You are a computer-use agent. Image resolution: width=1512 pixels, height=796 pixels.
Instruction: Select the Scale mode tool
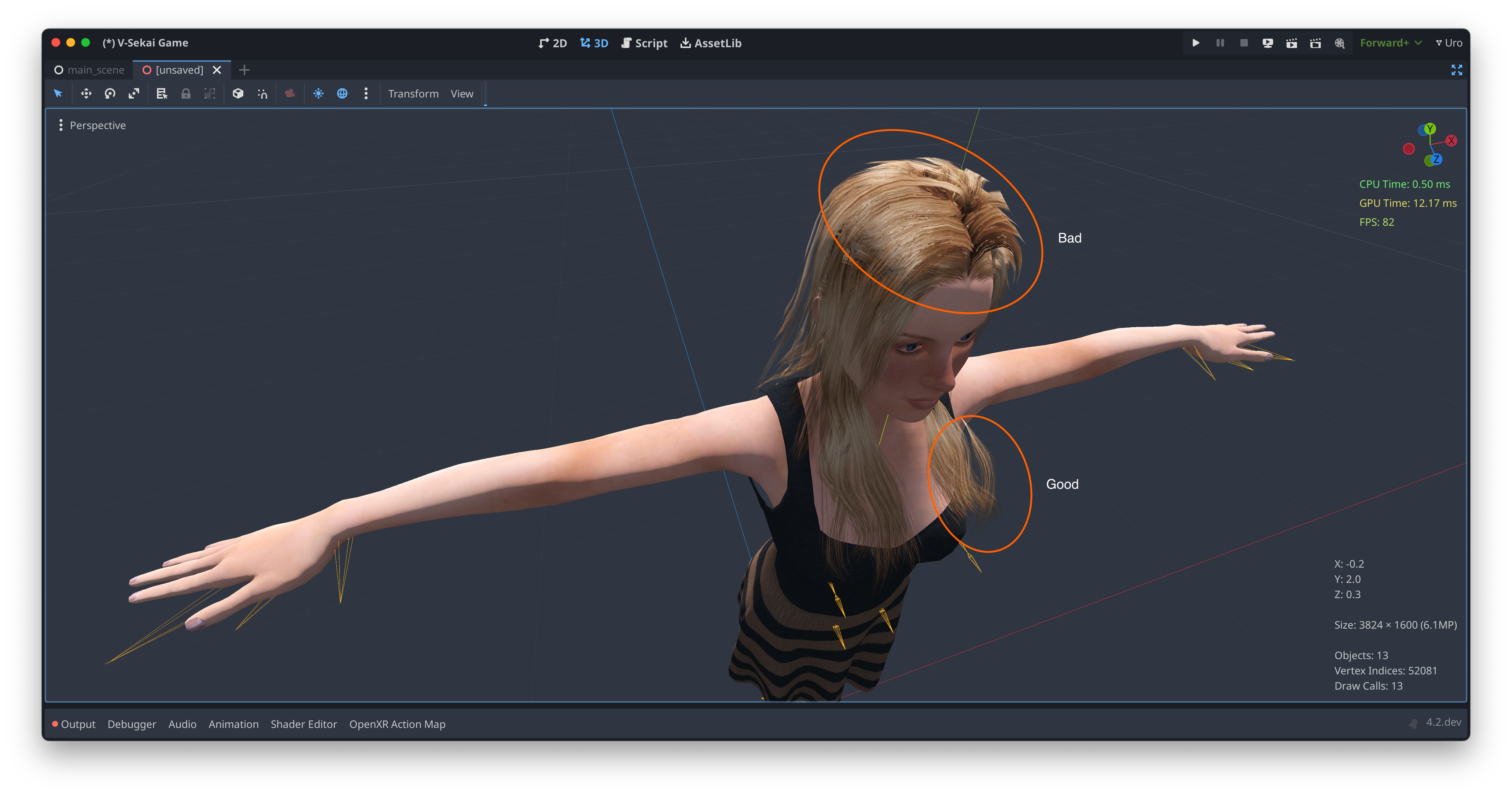pos(134,93)
